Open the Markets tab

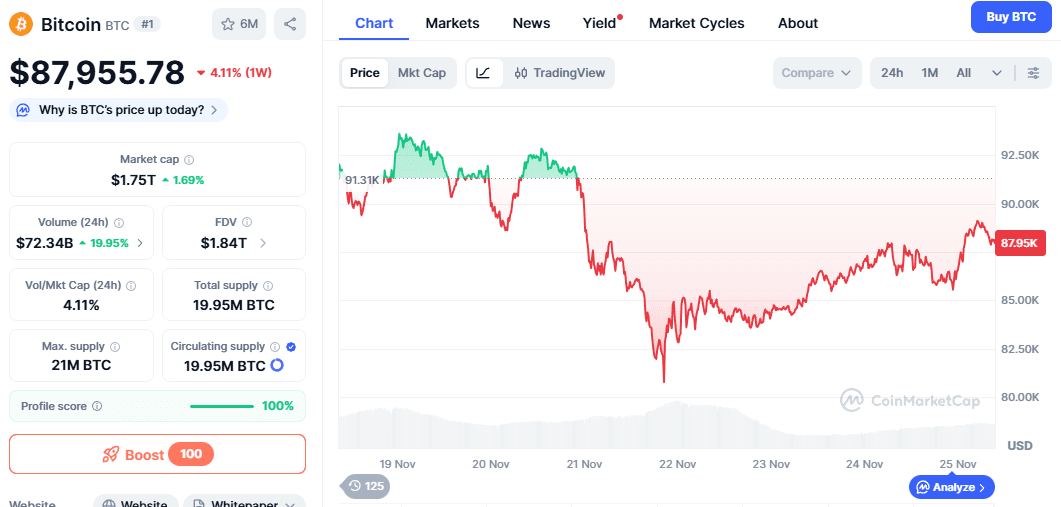452,23
